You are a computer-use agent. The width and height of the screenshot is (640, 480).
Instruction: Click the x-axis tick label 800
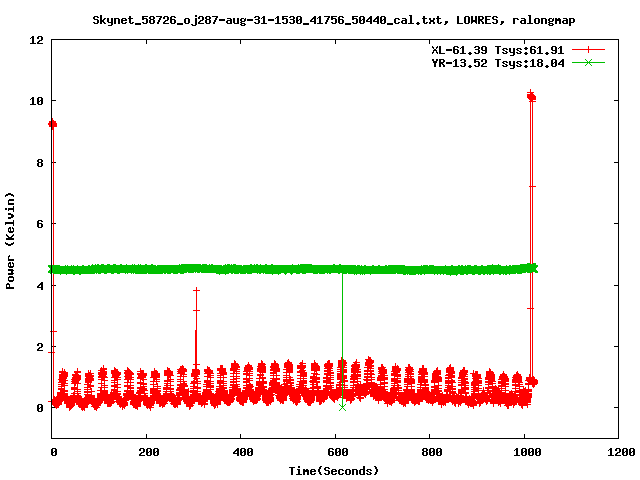click(432, 452)
